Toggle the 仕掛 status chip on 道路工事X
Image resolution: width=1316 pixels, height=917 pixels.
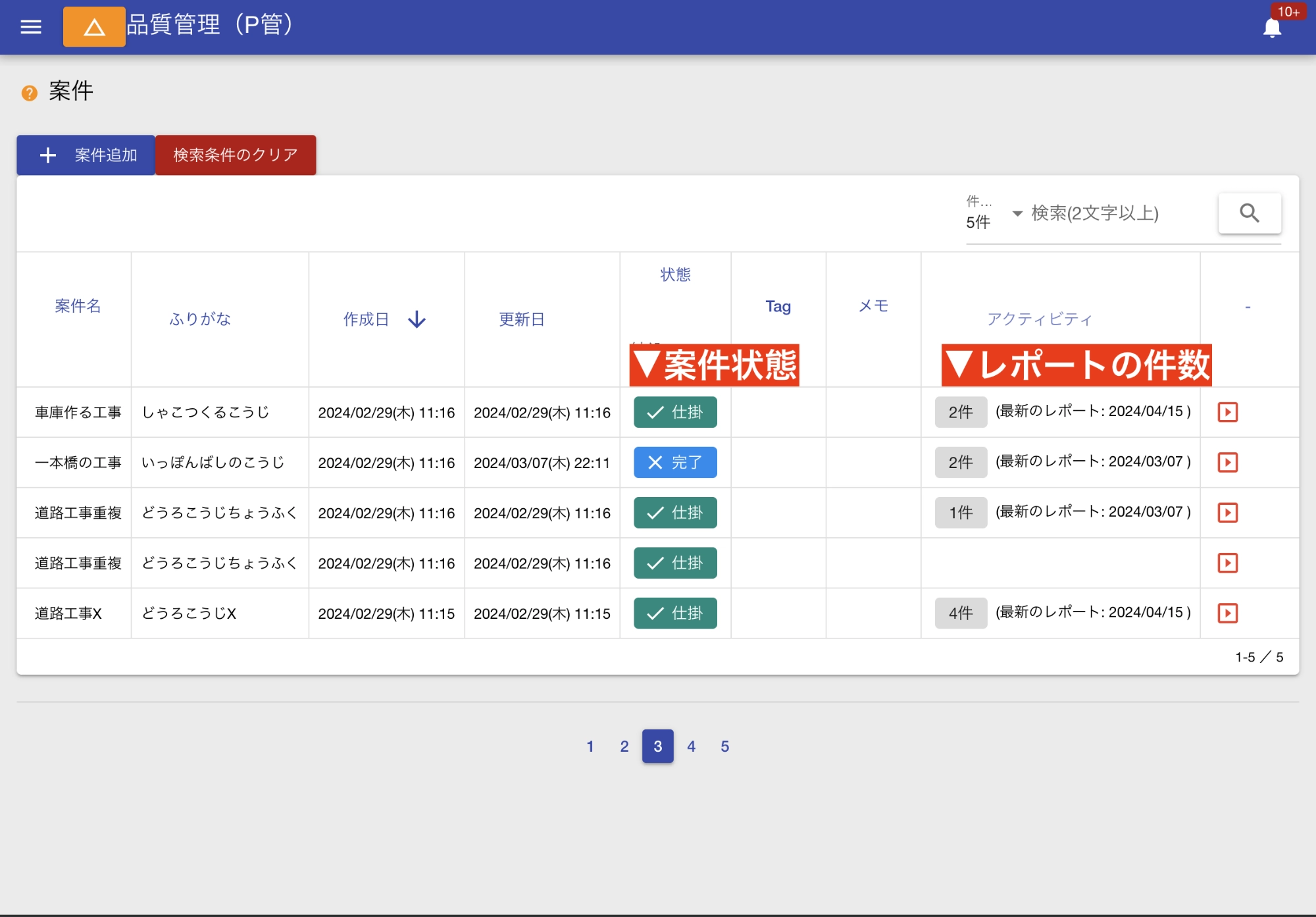click(674, 613)
